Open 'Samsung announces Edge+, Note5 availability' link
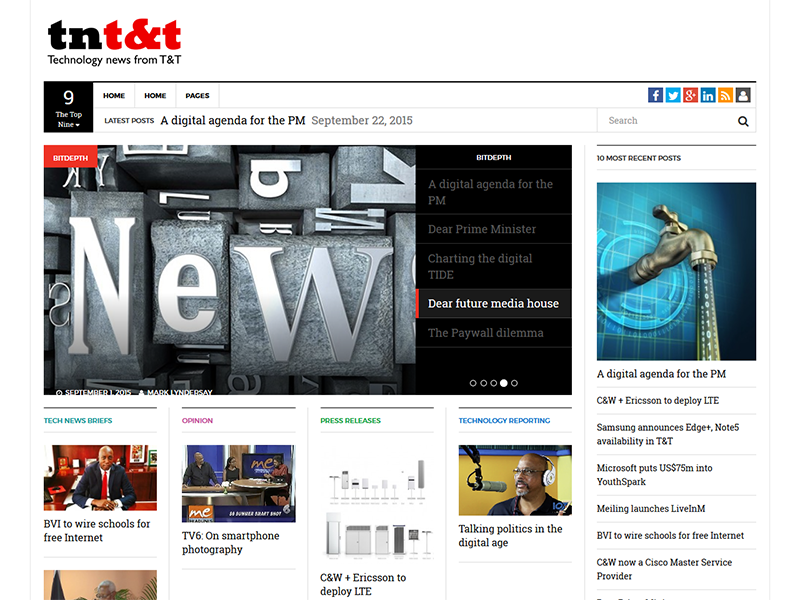 point(668,434)
